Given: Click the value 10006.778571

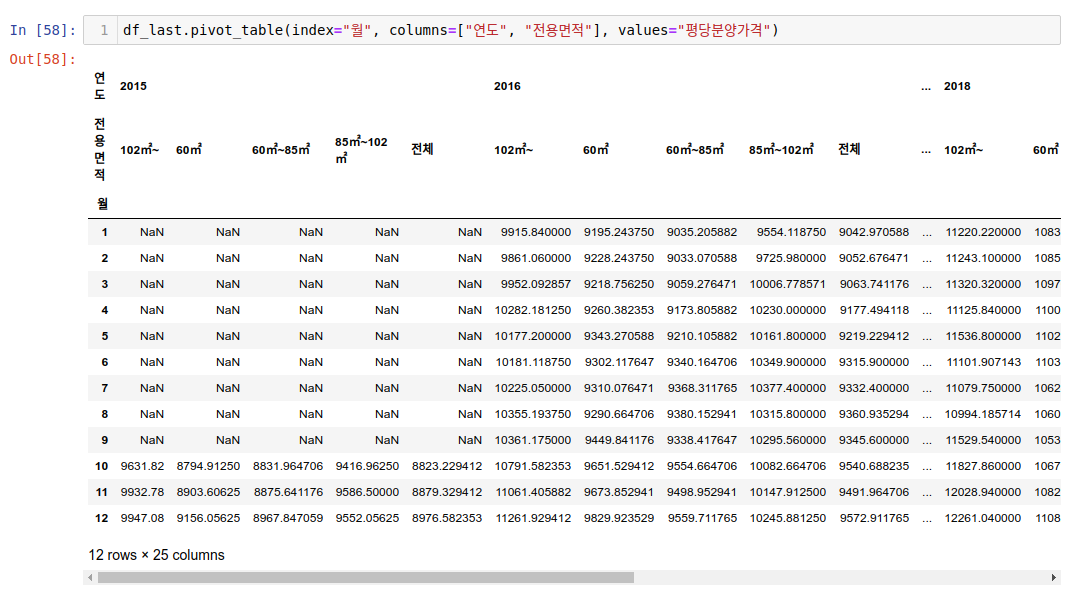Looking at the screenshot, I should (x=788, y=285).
